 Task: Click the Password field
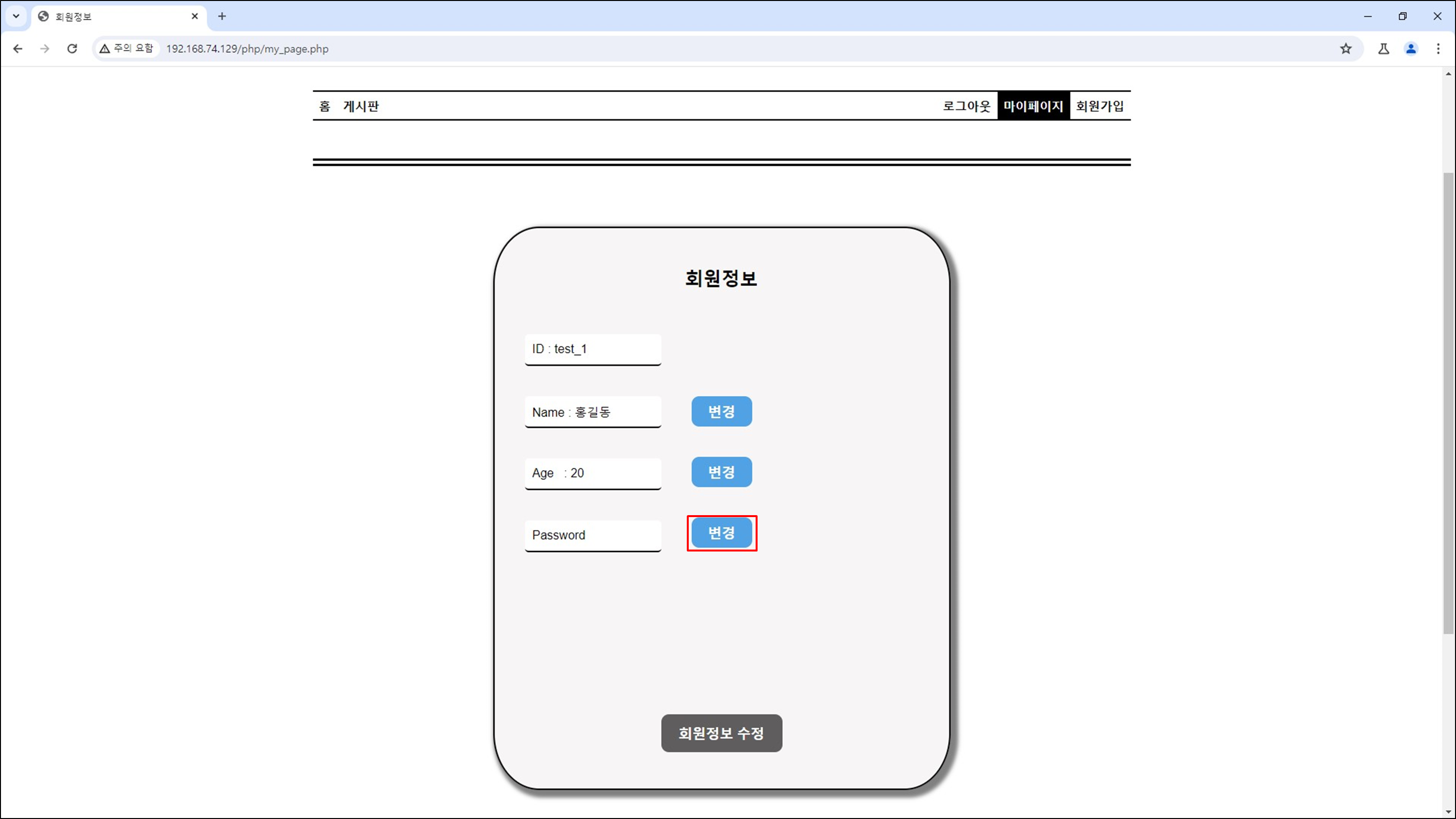point(593,535)
